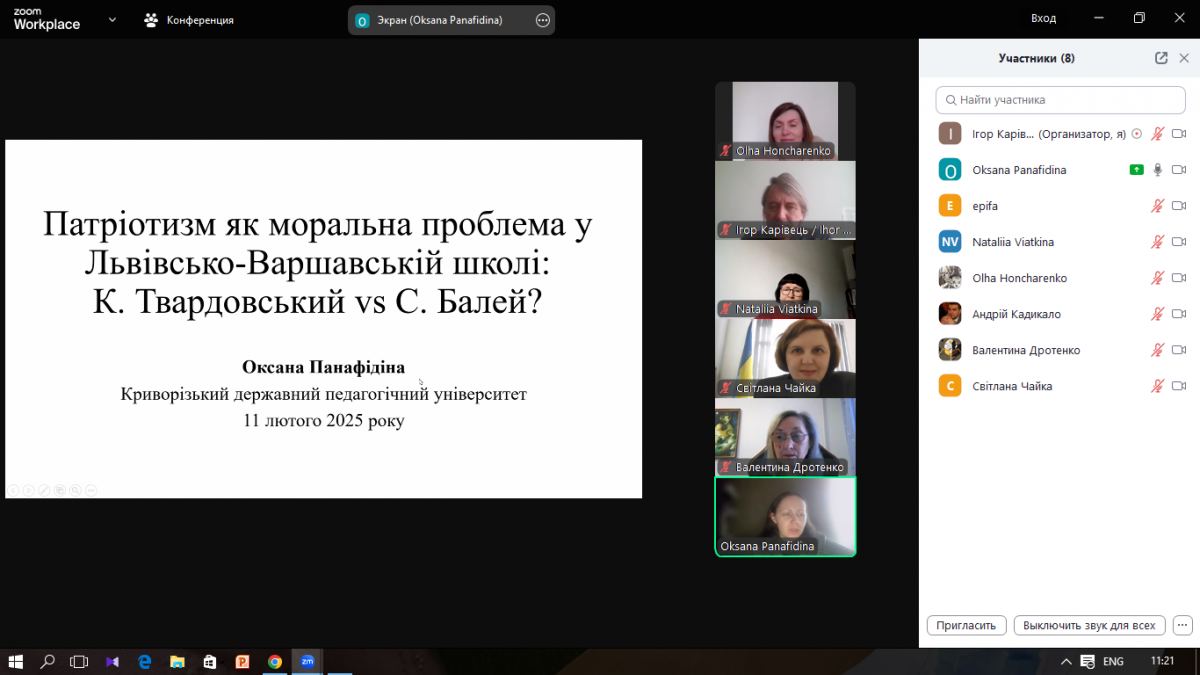Image resolution: width=1200 pixels, height=675 pixels.
Task: Open Task View on the taskbar
Action: pyautogui.click(x=79, y=661)
